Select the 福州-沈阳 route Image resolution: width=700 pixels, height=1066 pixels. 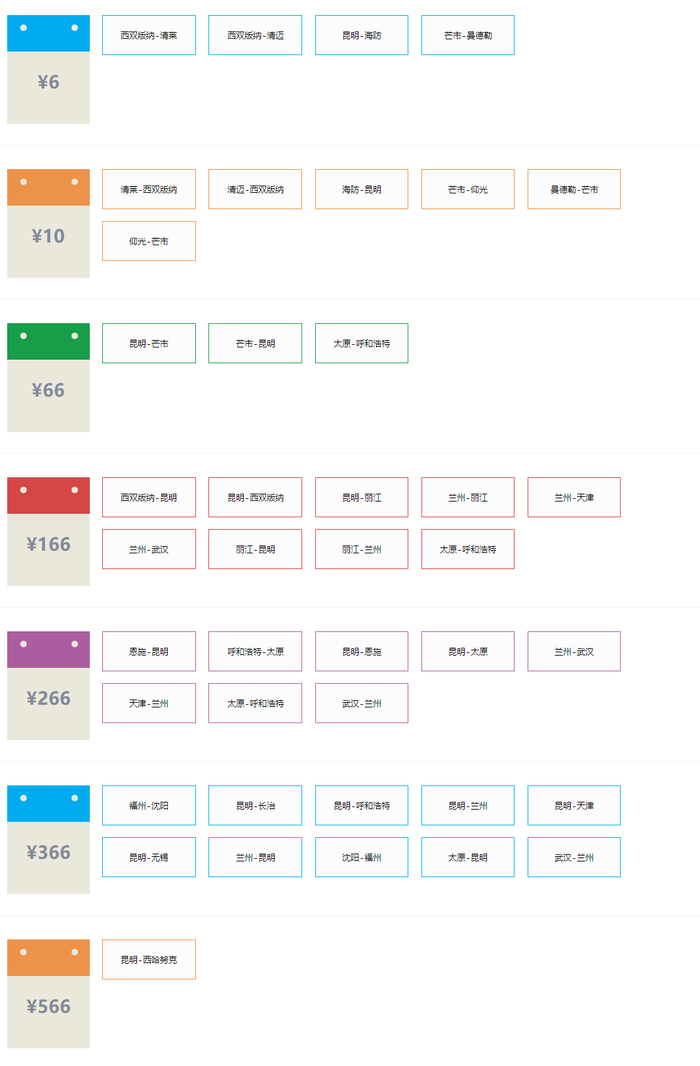coord(149,805)
